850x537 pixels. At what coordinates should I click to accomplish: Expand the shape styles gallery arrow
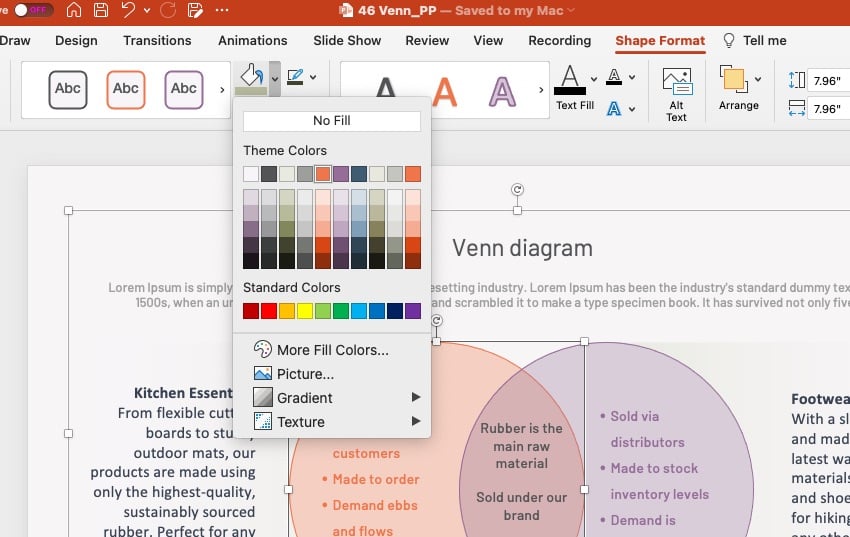click(222, 89)
